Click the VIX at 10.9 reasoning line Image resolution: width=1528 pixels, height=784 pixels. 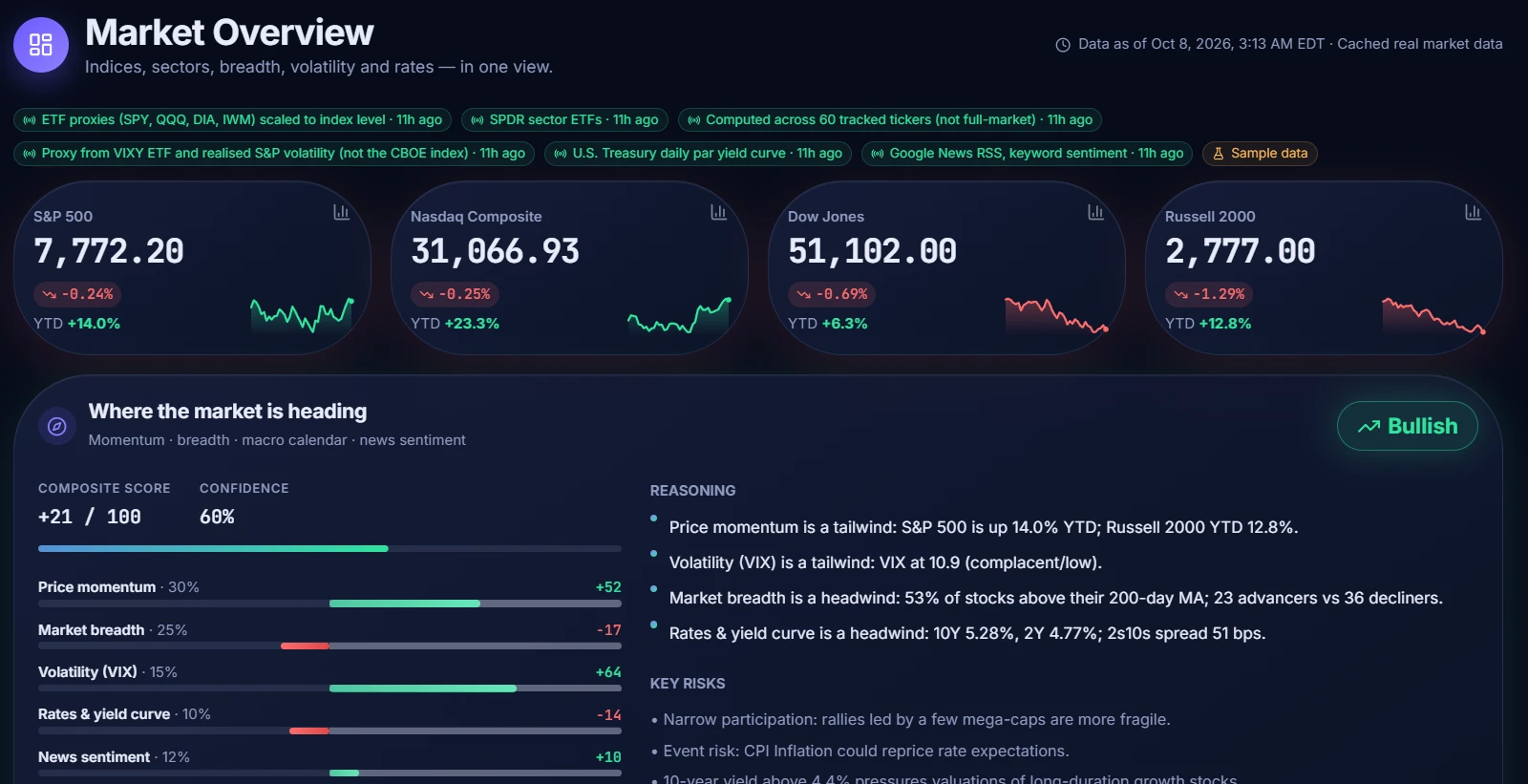point(885,562)
